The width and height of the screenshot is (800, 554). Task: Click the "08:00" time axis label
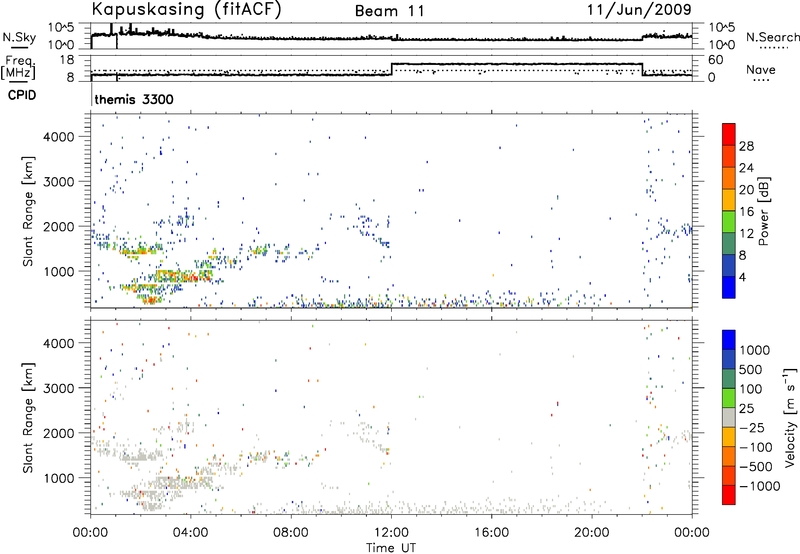(291, 533)
